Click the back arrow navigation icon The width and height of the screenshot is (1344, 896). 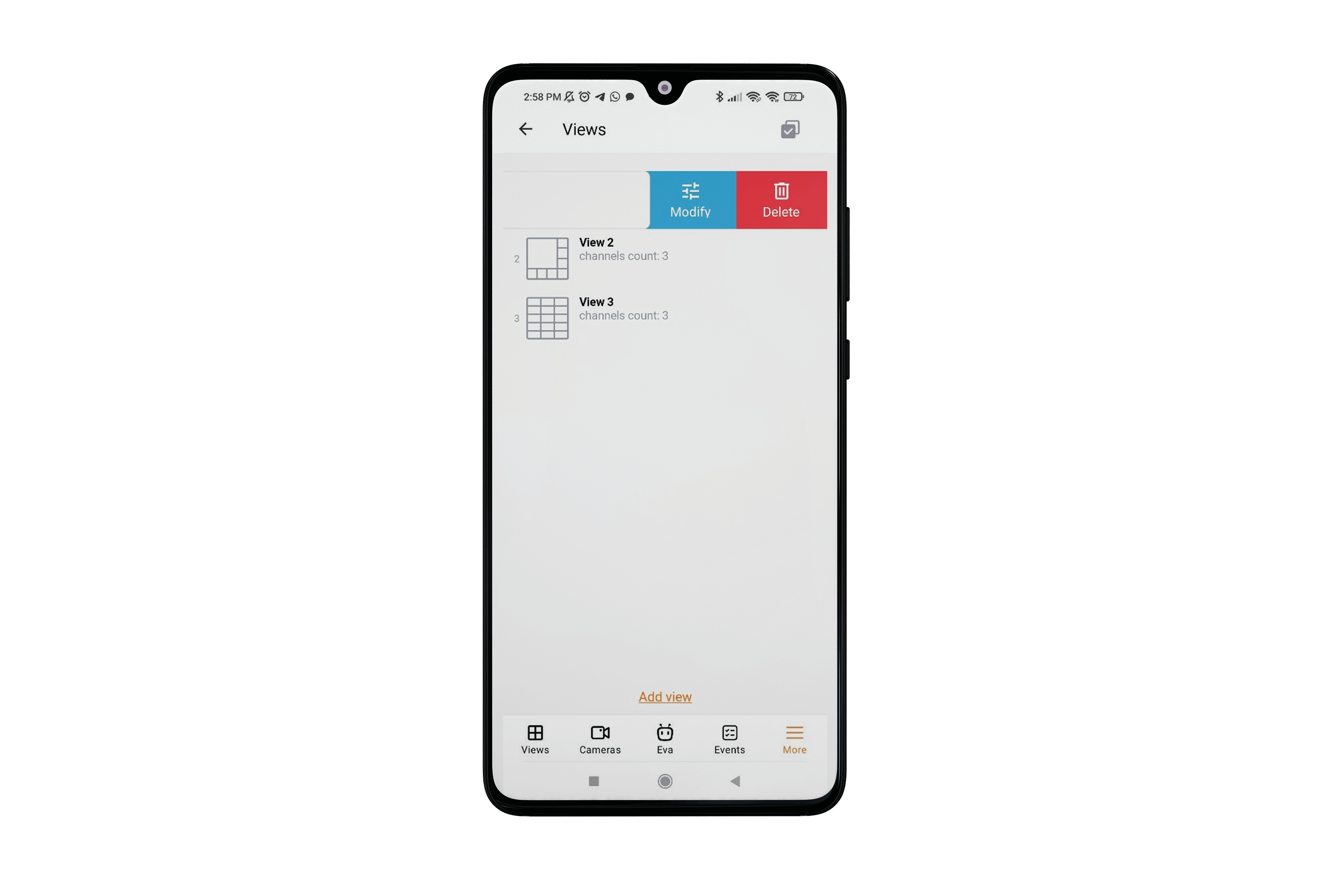tap(527, 129)
